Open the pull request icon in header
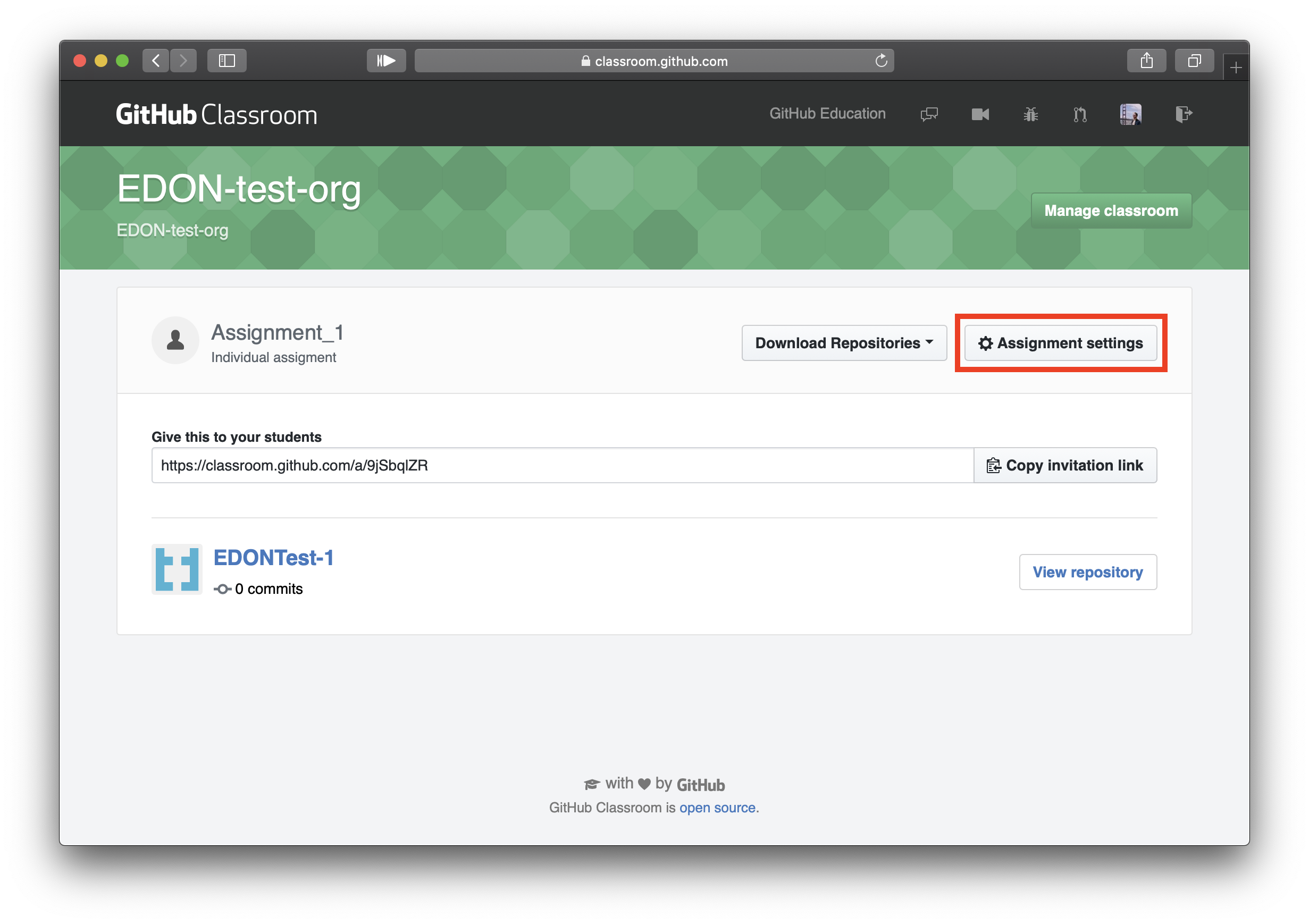 pyautogui.click(x=1080, y=115)
